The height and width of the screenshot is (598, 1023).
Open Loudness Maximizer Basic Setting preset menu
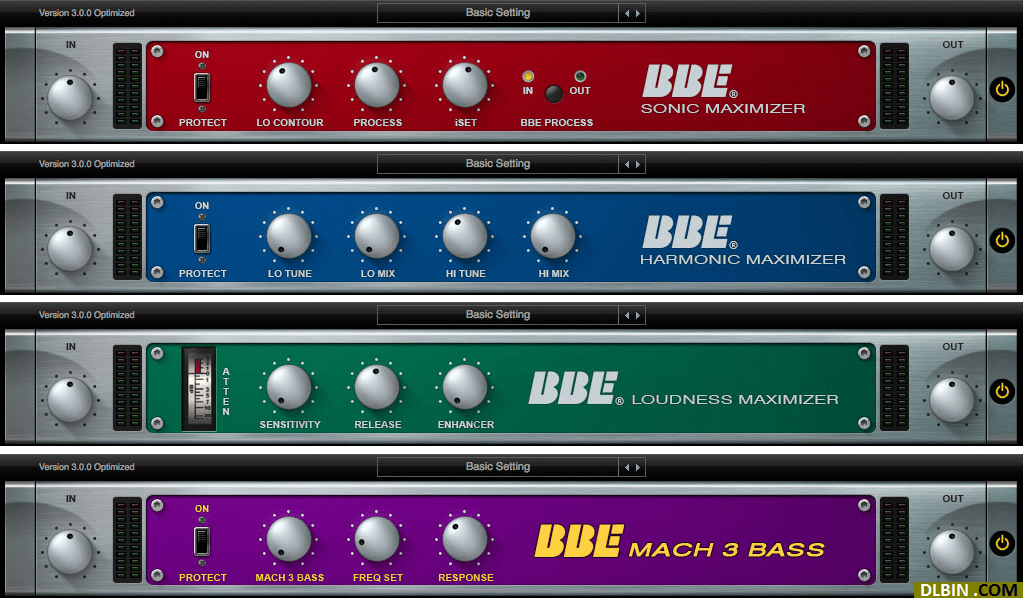tap(498, 315)
